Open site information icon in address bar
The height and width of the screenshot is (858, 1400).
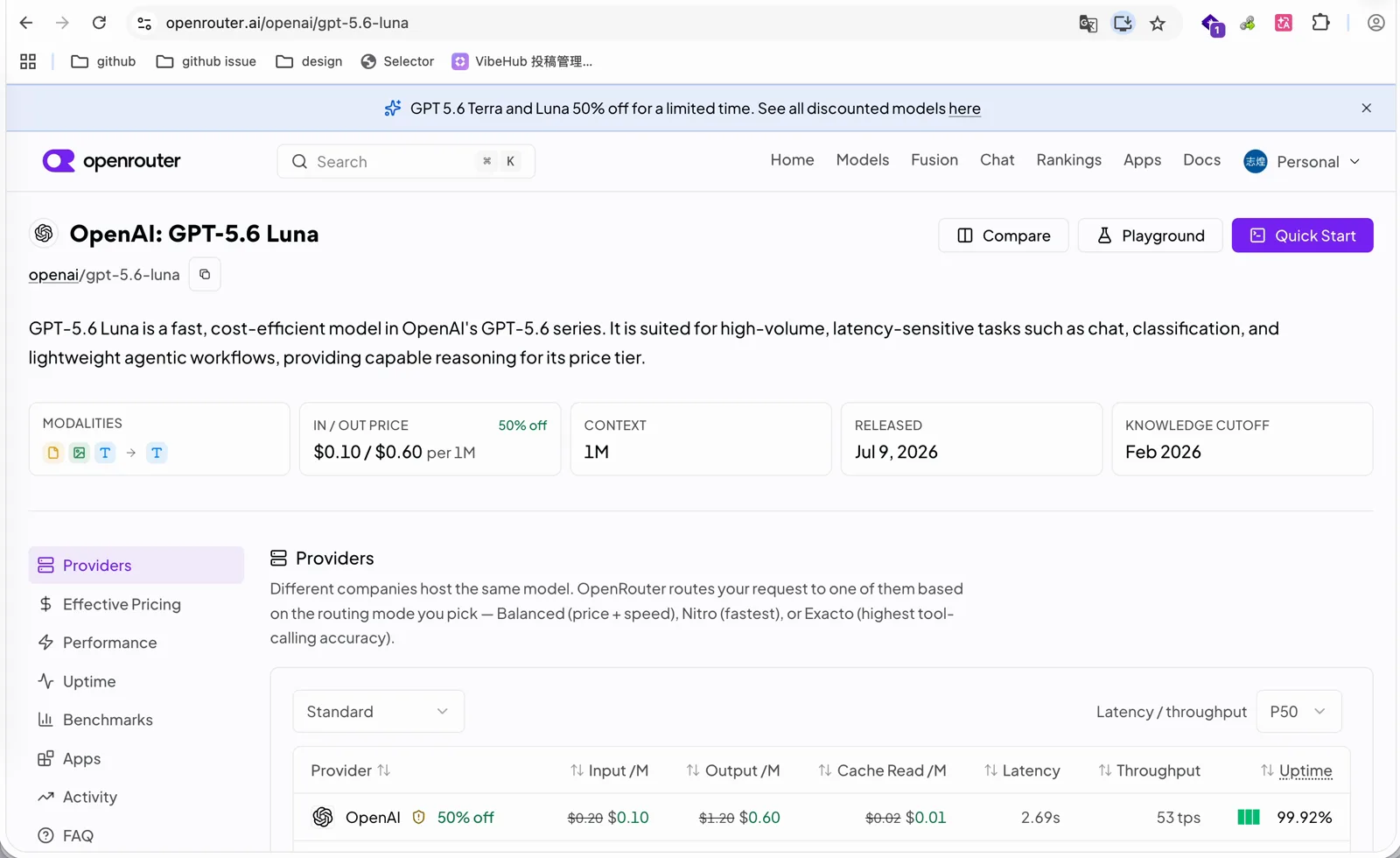[x=144, y=24]
